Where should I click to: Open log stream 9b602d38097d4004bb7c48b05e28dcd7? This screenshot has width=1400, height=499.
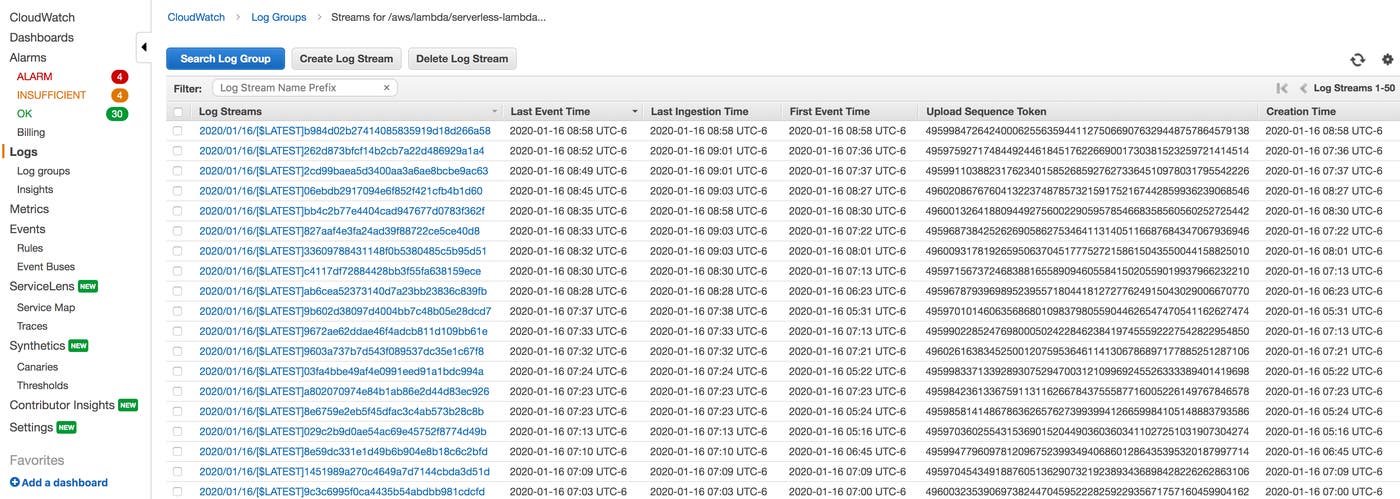pyautogui.click(x=345, y=311)
